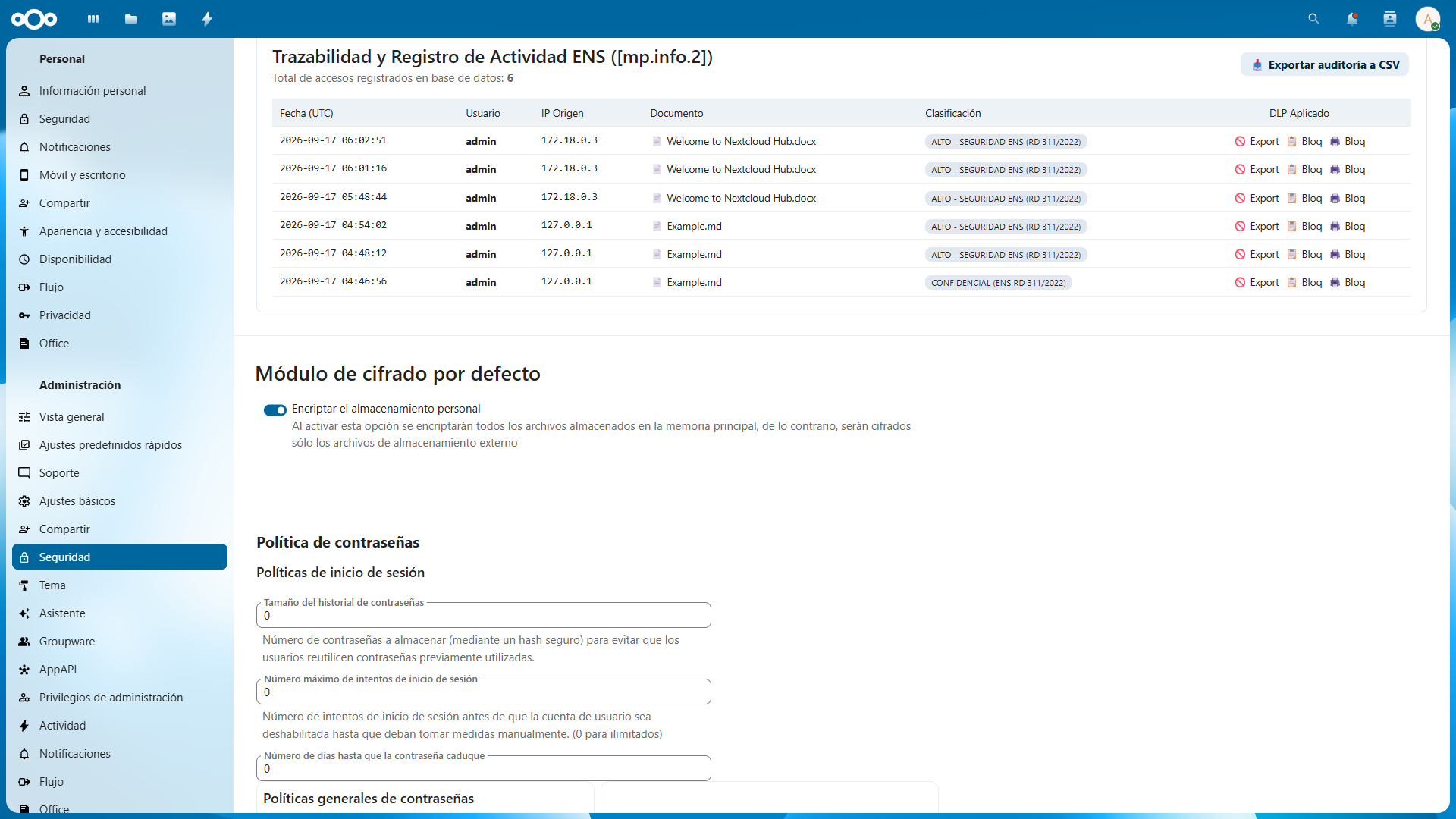
Task: Click the Vista general sliders icon
Action: coord(24,417)
